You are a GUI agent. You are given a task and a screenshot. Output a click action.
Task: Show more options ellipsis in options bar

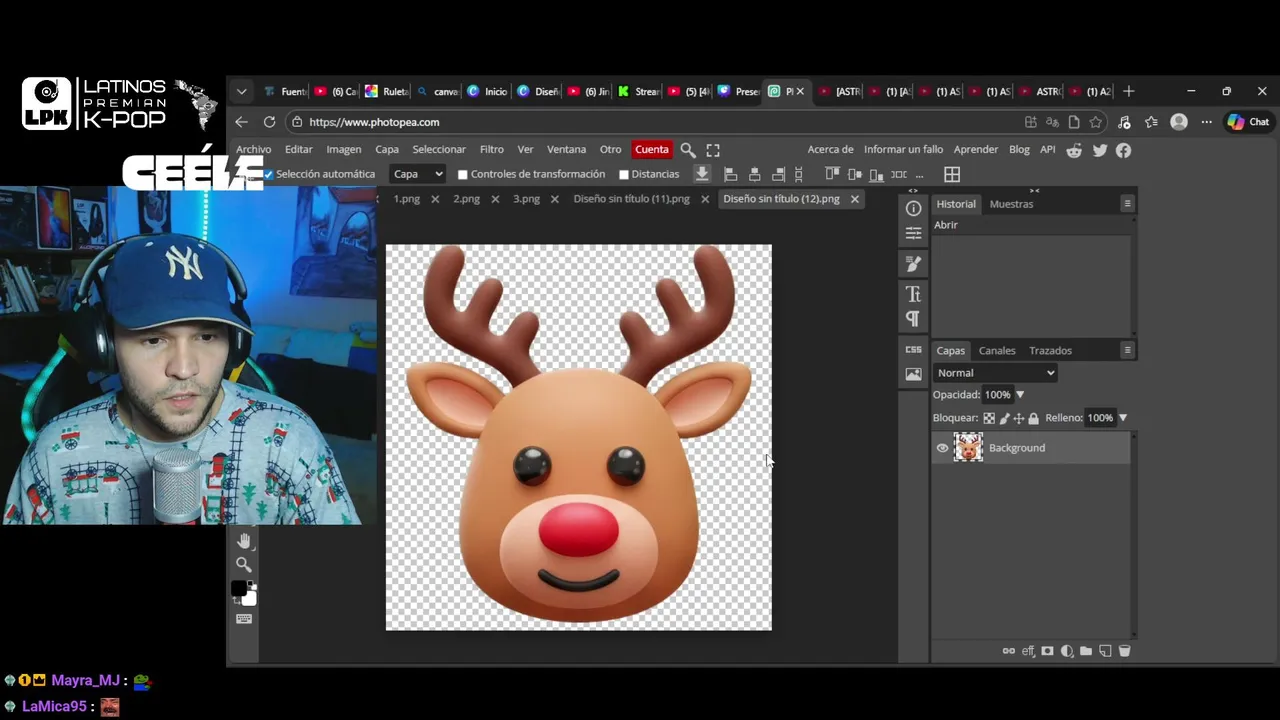[x=919, y=175]
